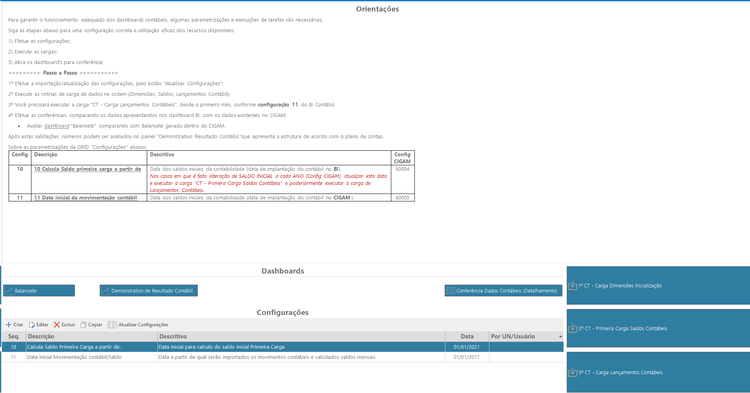This screenshot has height=393, width=750.
Task: Sort grid by Descritivo column header
Action: (301, 337)
